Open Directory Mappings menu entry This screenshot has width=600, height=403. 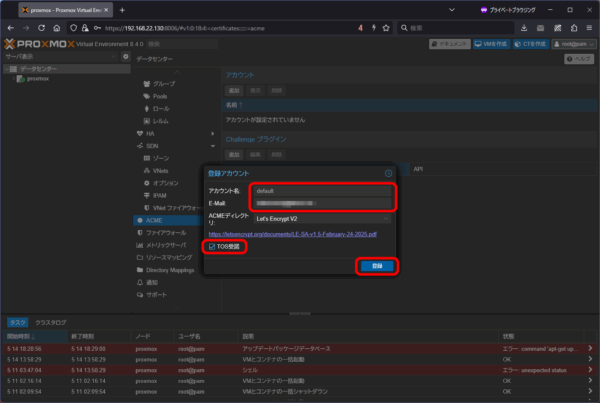(167, 270)
